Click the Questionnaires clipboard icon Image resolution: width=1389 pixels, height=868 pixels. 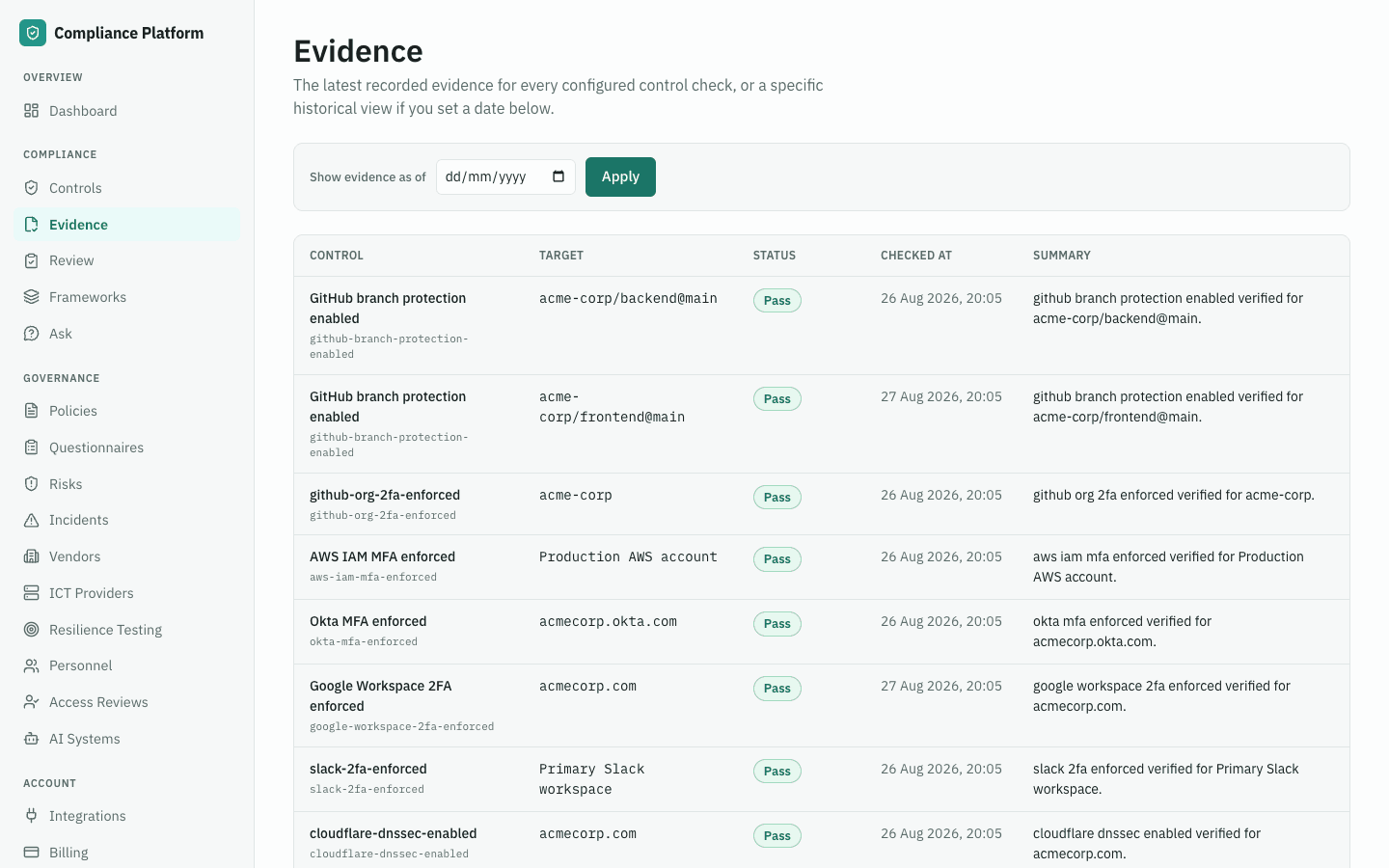32,448
